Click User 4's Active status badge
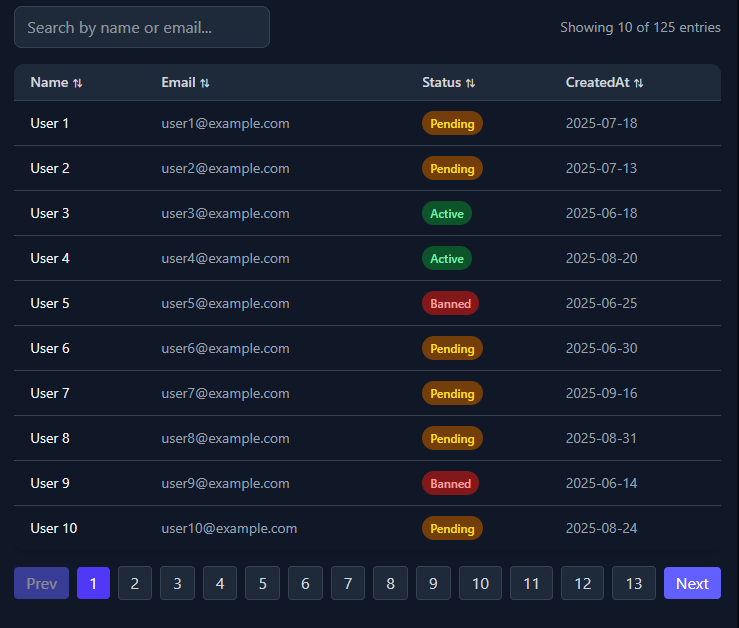The width and height of the screenshot is (739, 628). (x=447, y=258)
